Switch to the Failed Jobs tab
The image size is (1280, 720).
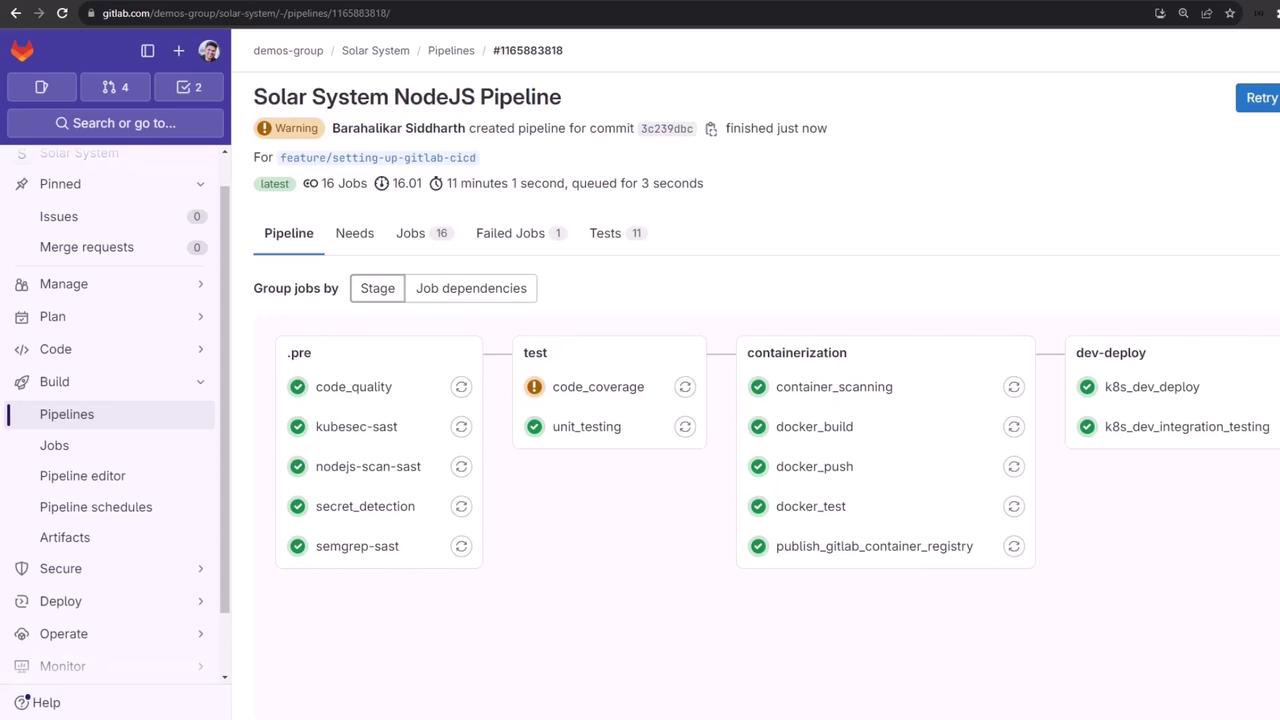(520, 233)
